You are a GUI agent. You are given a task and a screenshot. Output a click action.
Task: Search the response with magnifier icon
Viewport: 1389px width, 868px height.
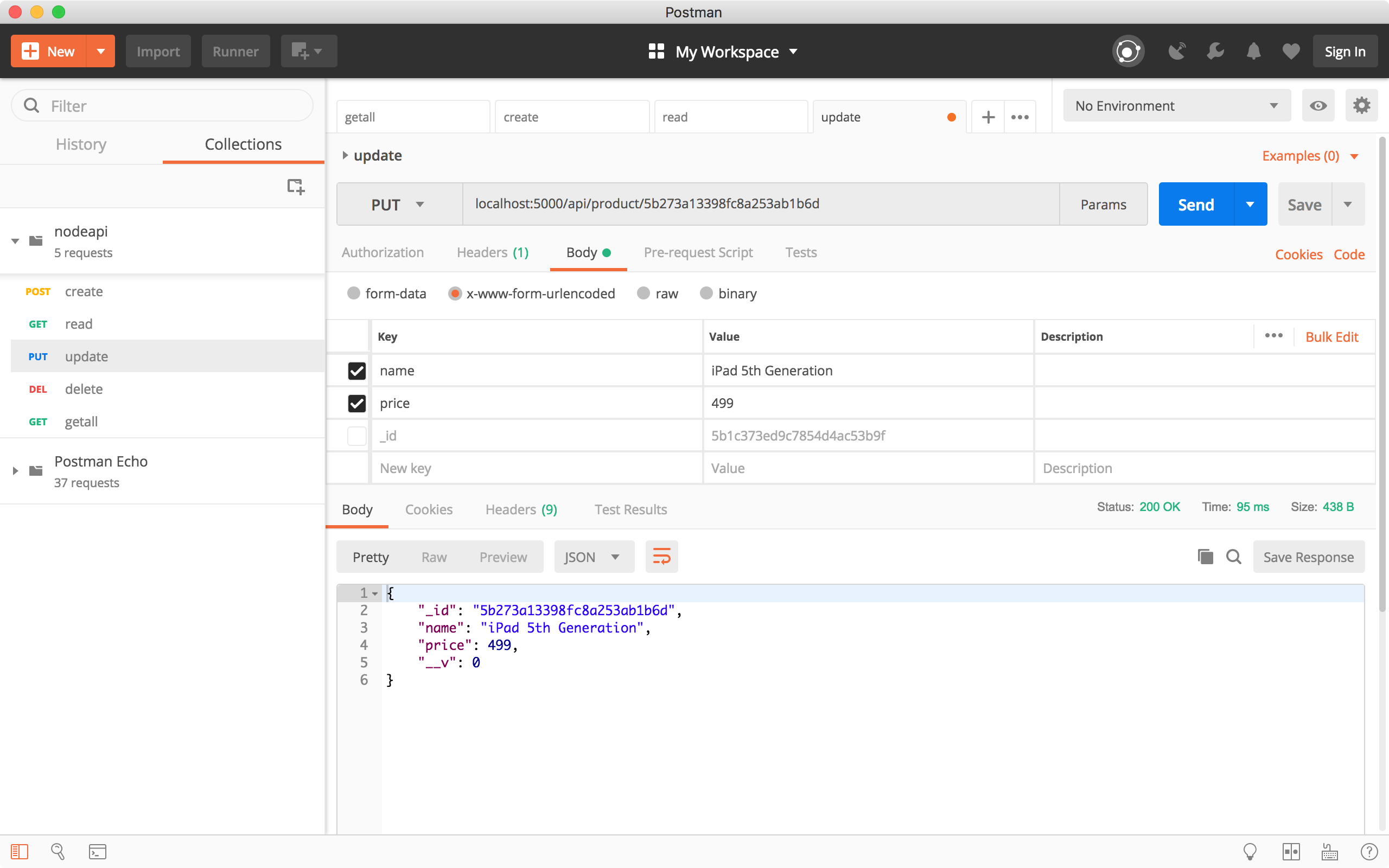[1233, 557]
